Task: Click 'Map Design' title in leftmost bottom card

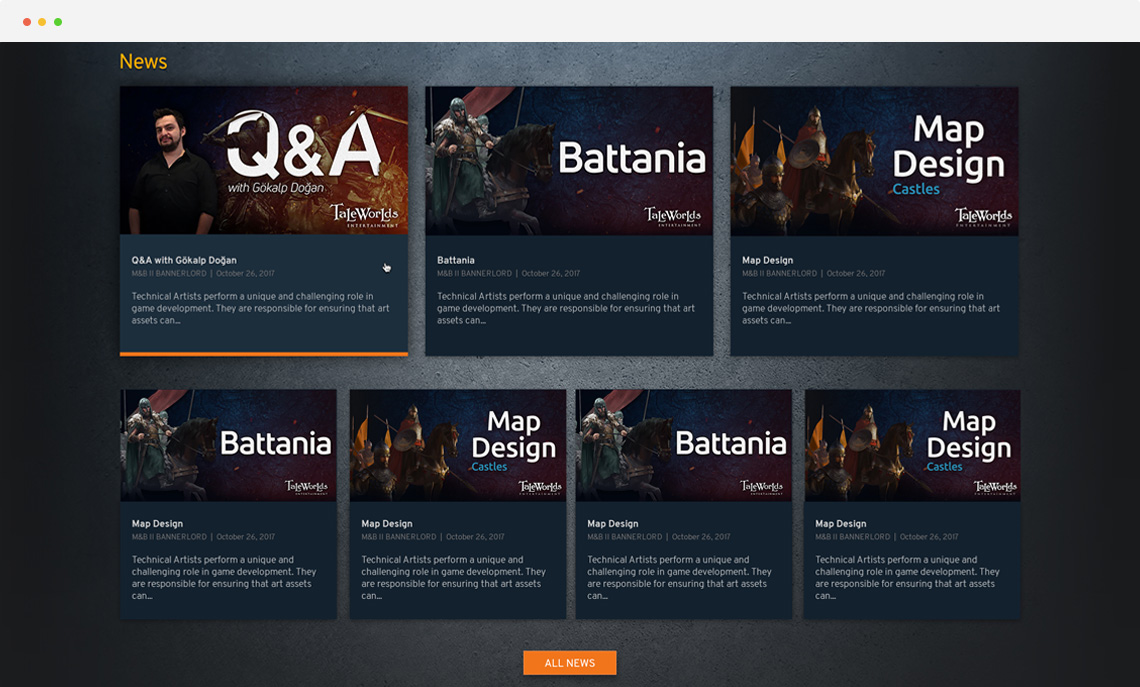Action: (157, 523)
